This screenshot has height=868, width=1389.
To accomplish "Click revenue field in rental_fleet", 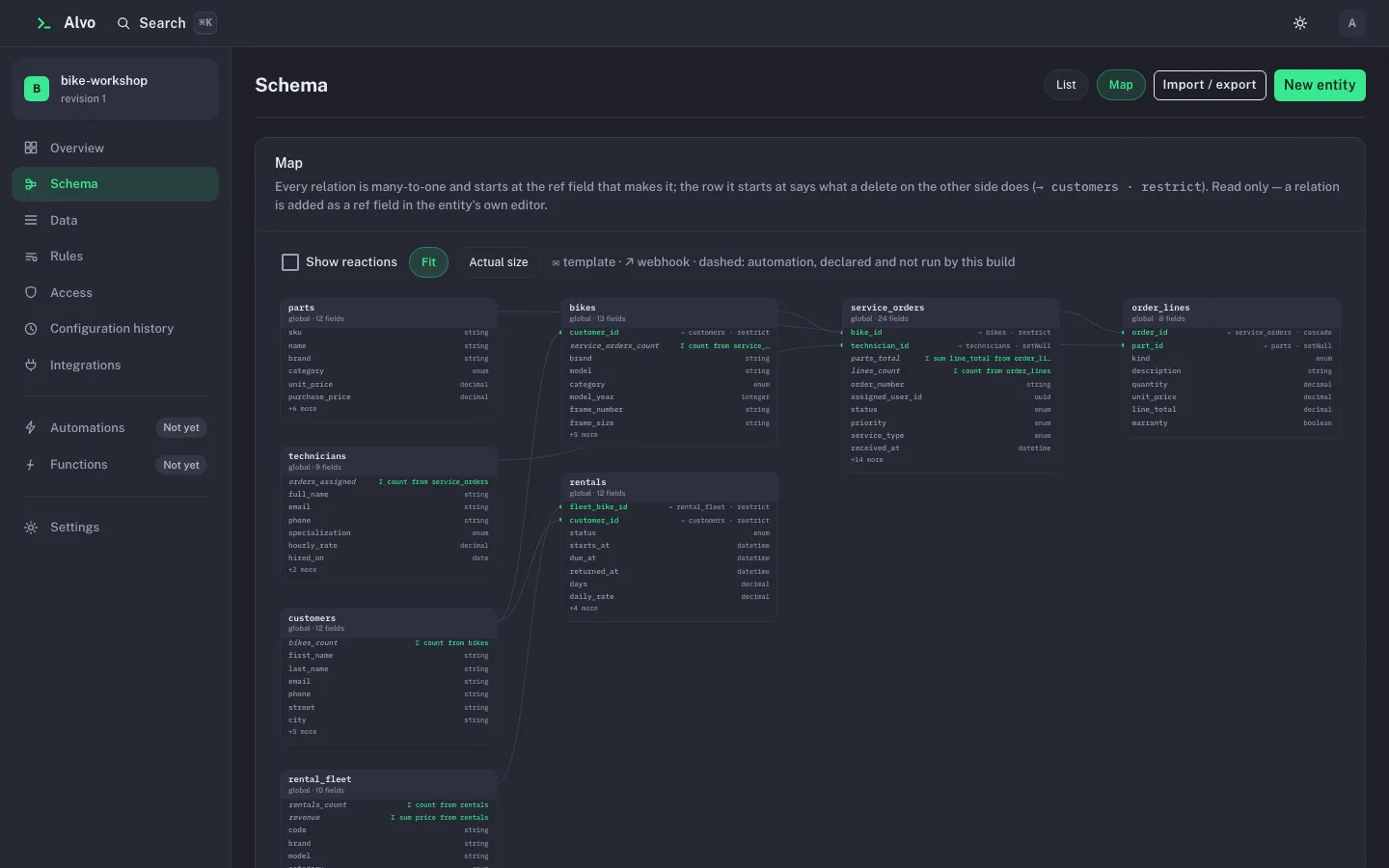I will click(x=389, y=818).
